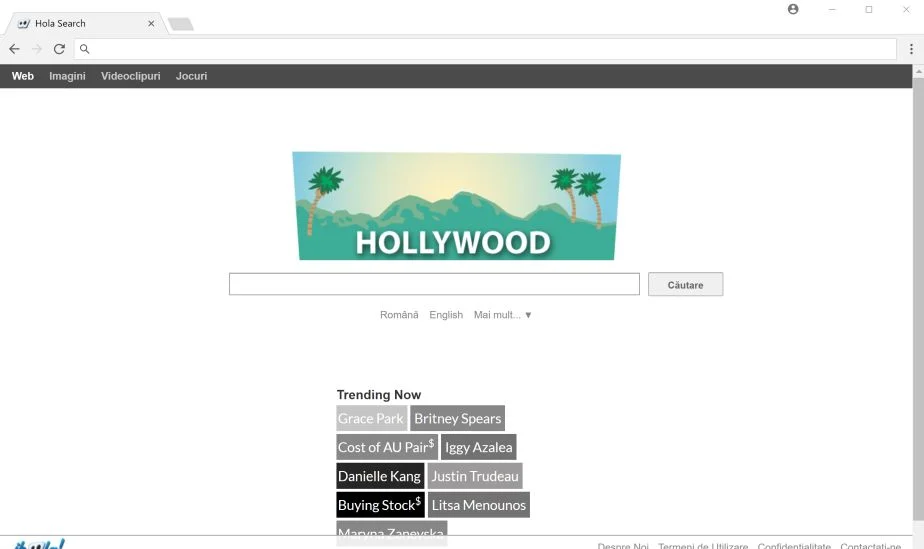Screen dimensions: 924x549
Task: Maximize the browser window
Action: coord(869,9)
